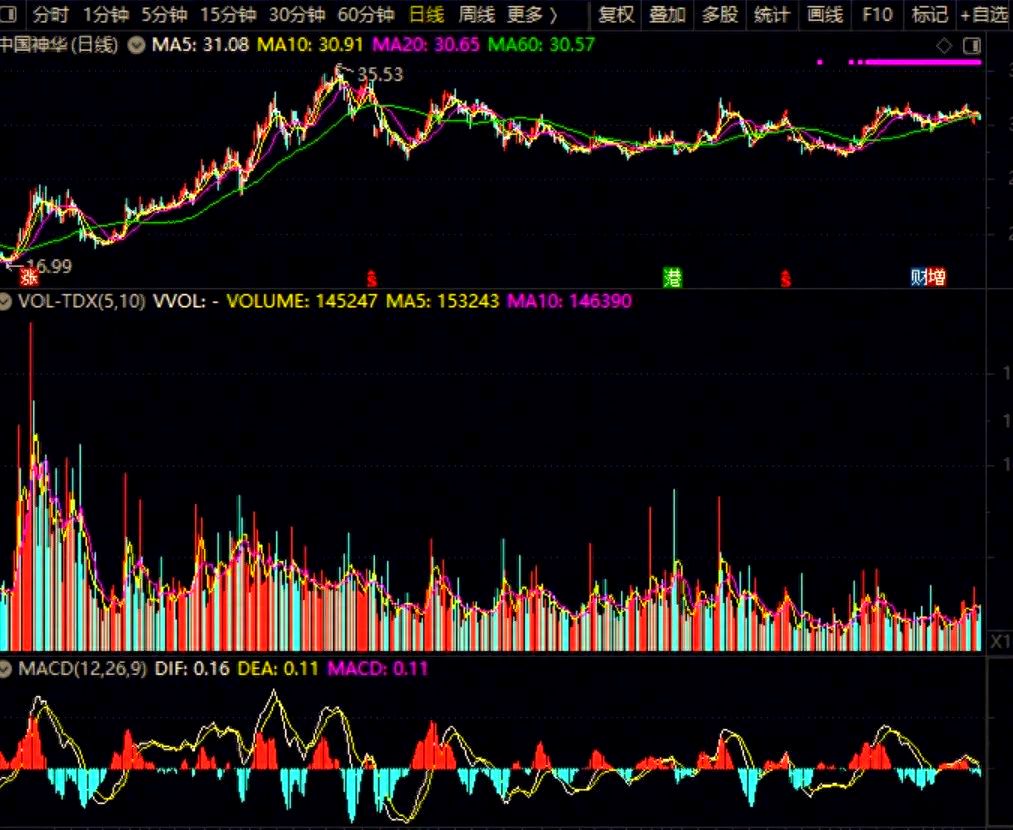1013x830 pixels.
Task: Click the long magenta signal bar at top right
Action: 923,63
